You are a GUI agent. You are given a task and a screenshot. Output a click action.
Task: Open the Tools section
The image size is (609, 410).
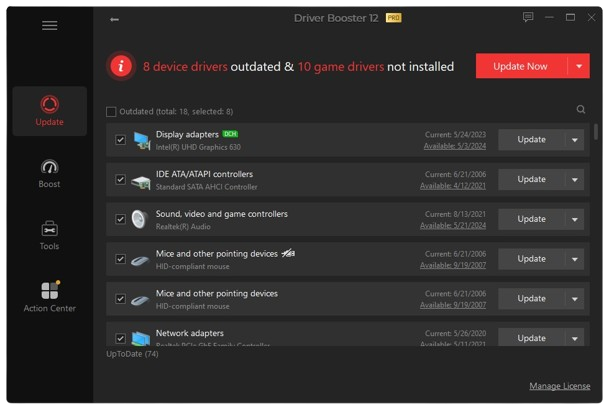(x=49, y=236)
